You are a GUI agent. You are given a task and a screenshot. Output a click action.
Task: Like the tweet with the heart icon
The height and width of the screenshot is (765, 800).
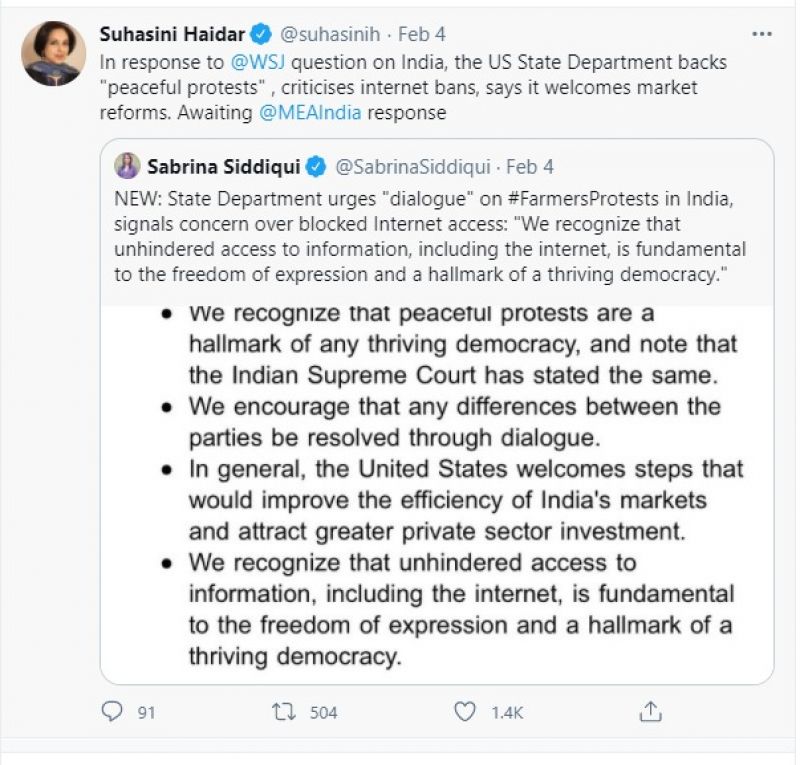(465, 712)
